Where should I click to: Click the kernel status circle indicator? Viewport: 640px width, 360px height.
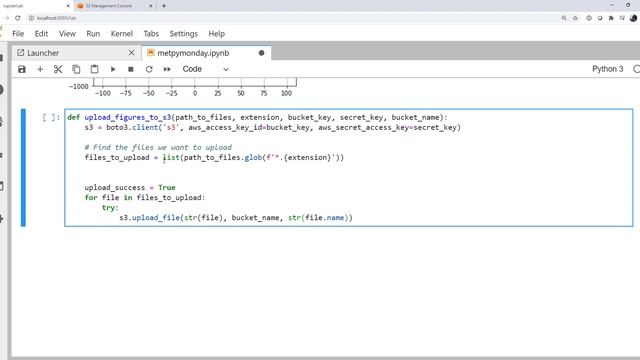pos(636,69)
